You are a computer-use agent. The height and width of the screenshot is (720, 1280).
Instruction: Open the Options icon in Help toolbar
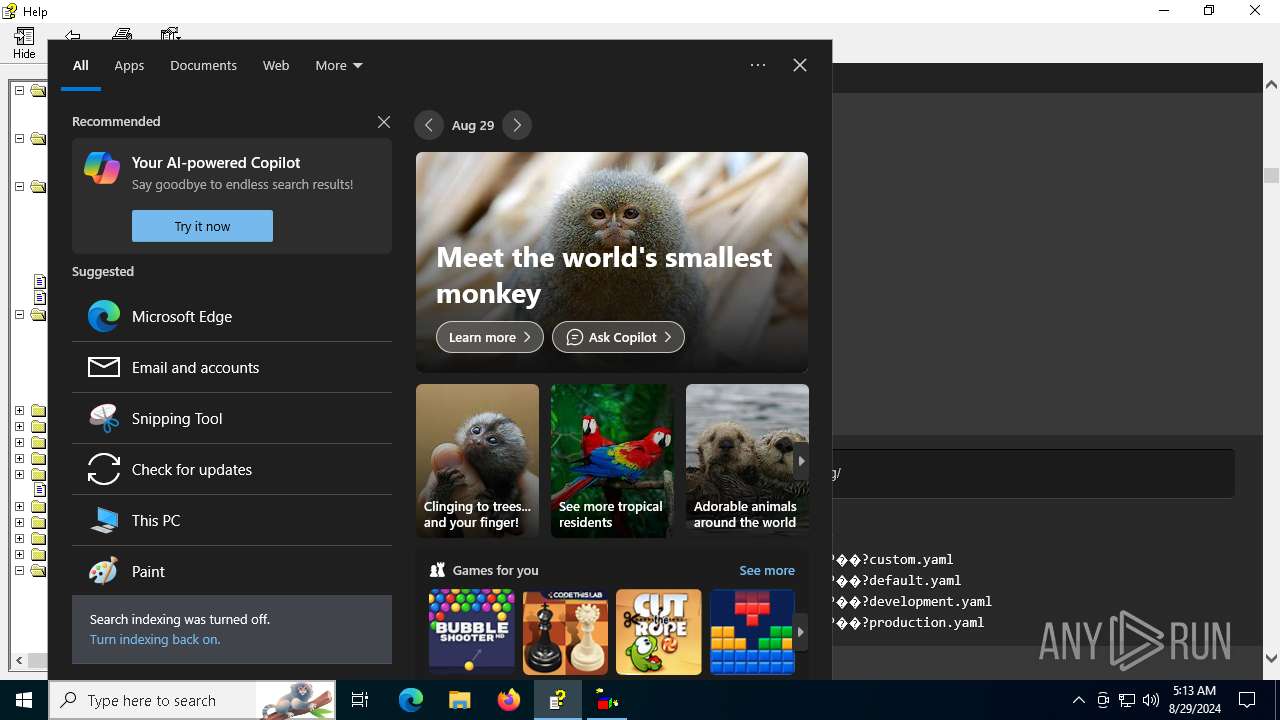(170, 34)
